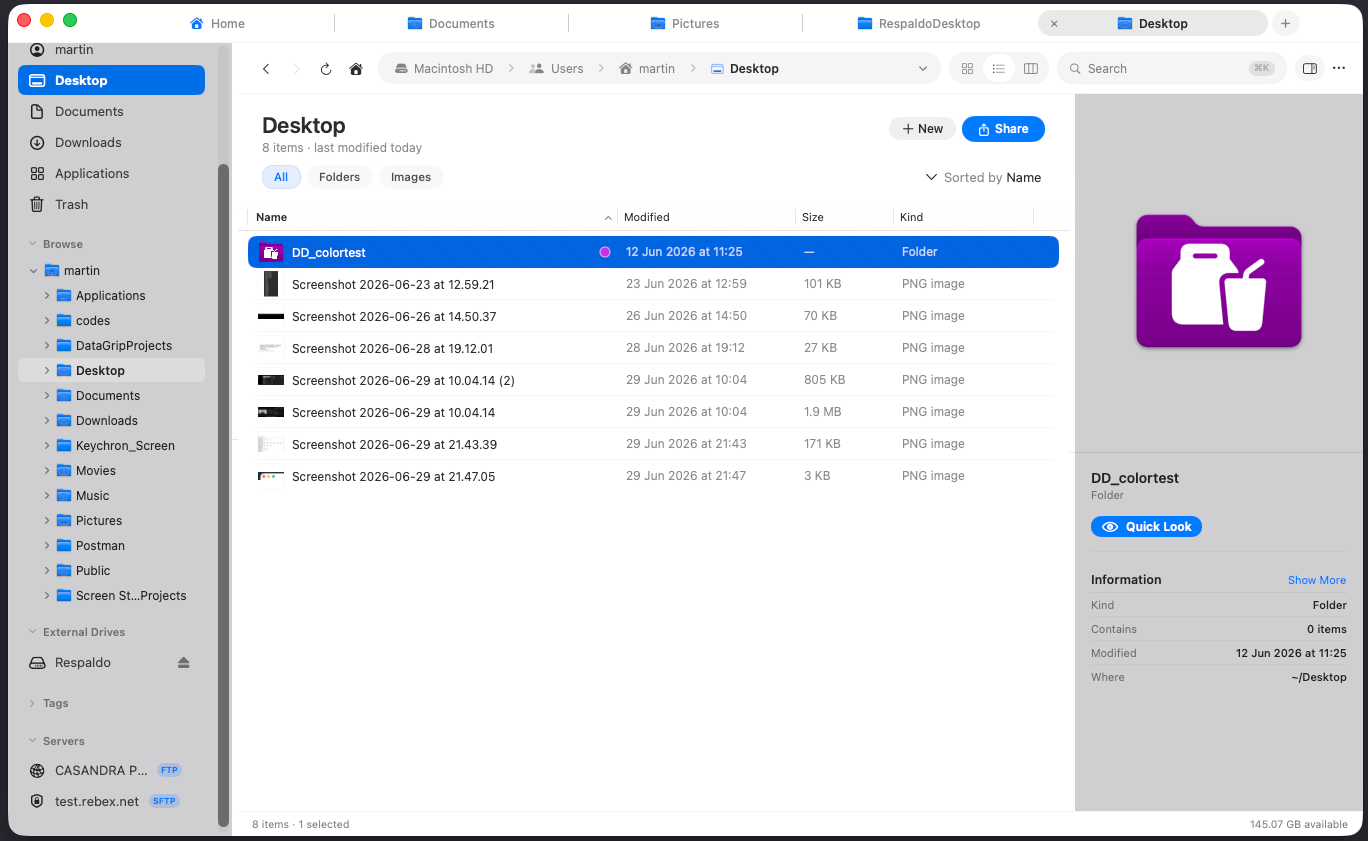Open the Sorted by Name dropdown
Viewport: 1368px width, 841px height.
pos(984,177)
